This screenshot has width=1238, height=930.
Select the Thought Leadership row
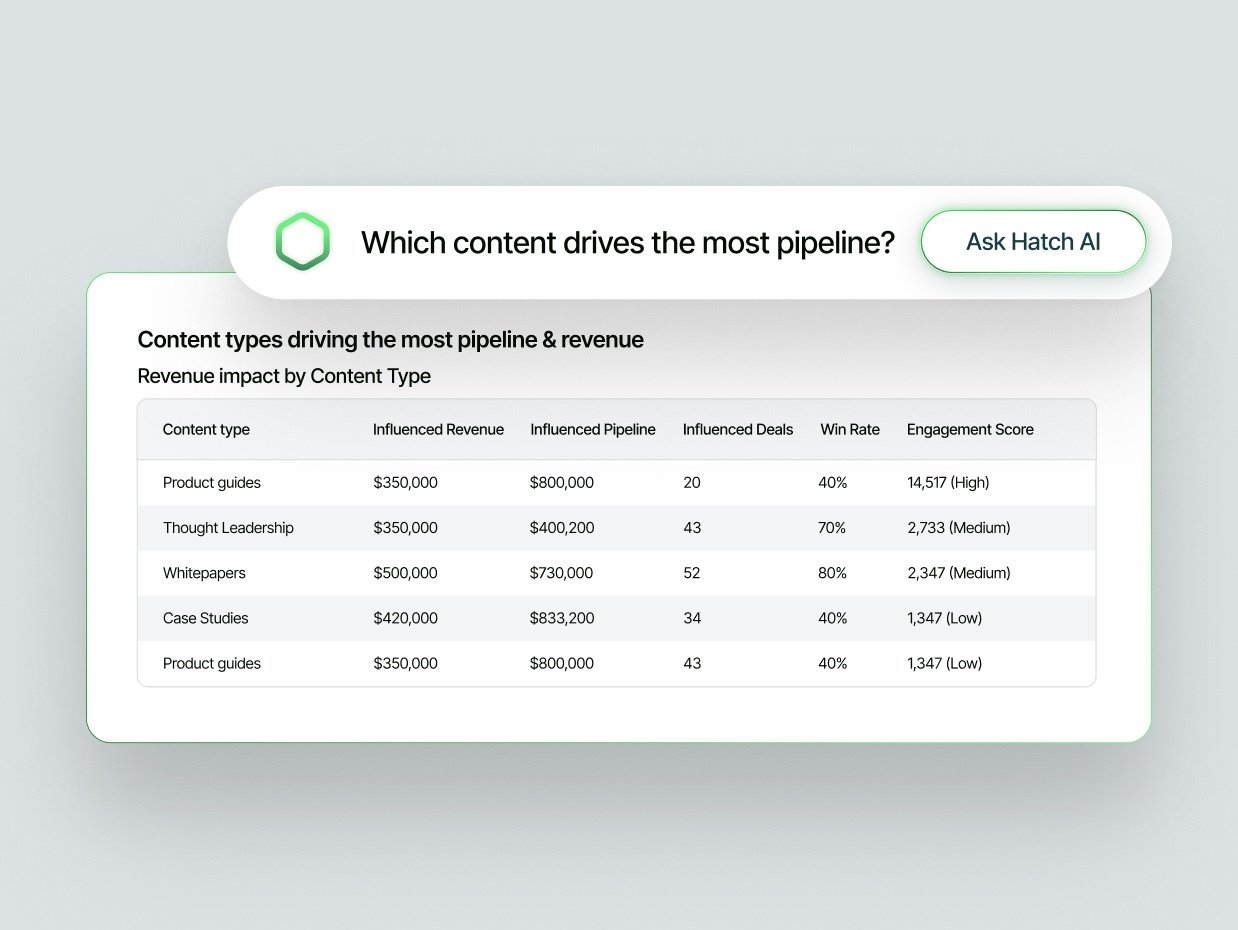pyautogui.click(x=228, y=528)
